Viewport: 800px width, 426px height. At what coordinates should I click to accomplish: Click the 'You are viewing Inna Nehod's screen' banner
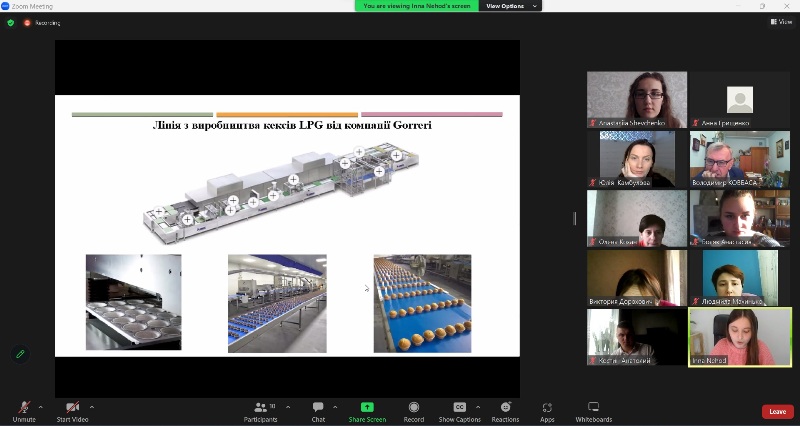[417, 6]
